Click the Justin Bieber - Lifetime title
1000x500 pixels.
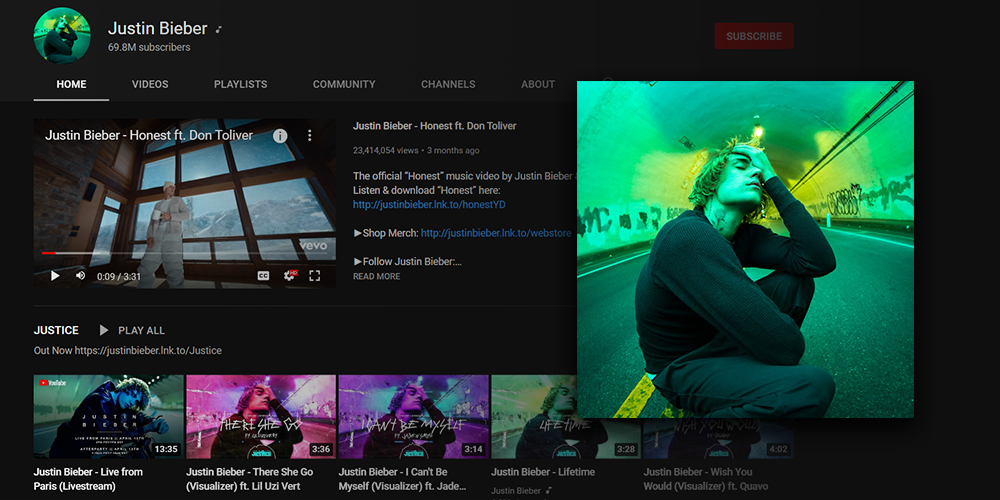(x=543, y=472)
